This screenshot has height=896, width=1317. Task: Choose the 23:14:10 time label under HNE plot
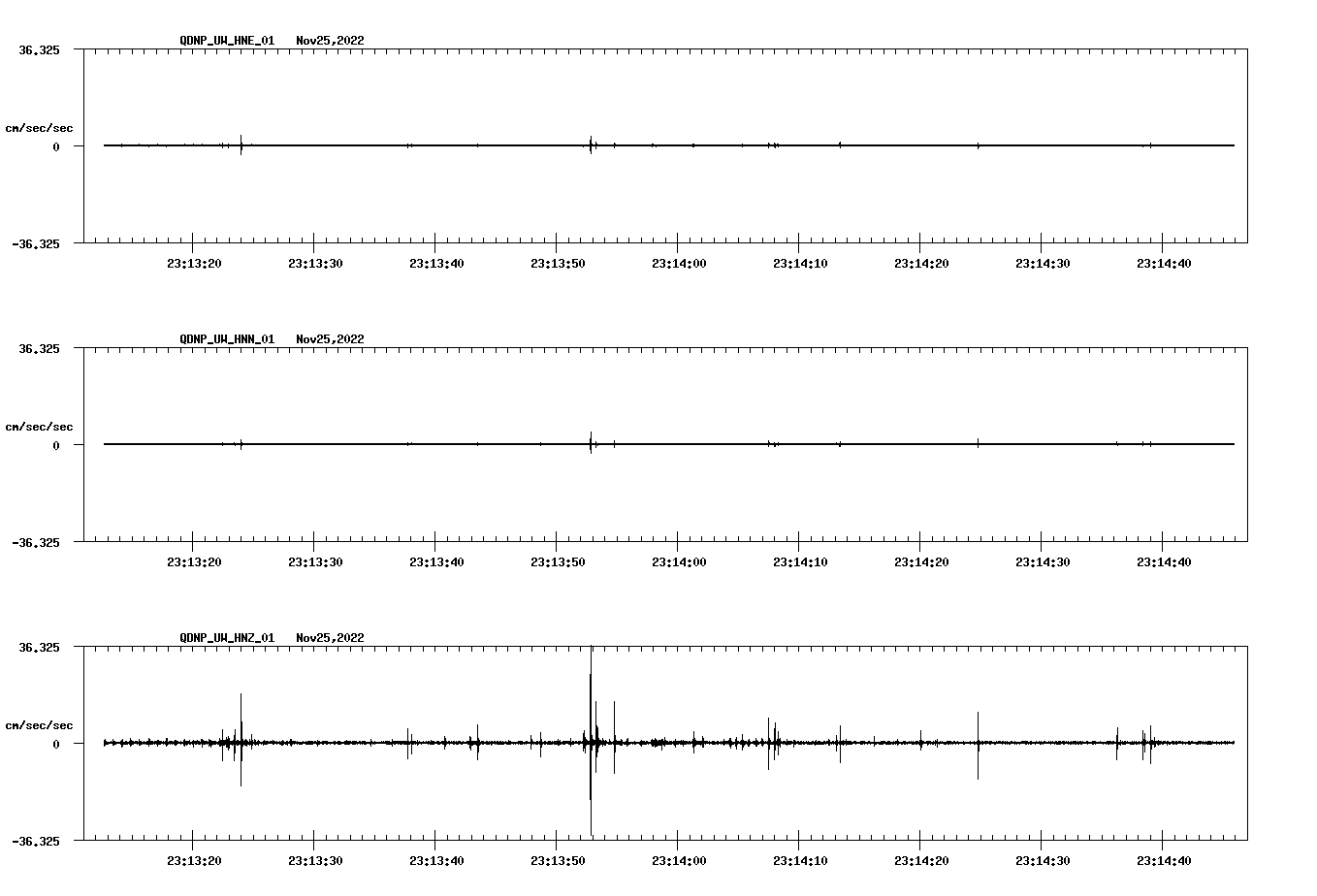799,263
